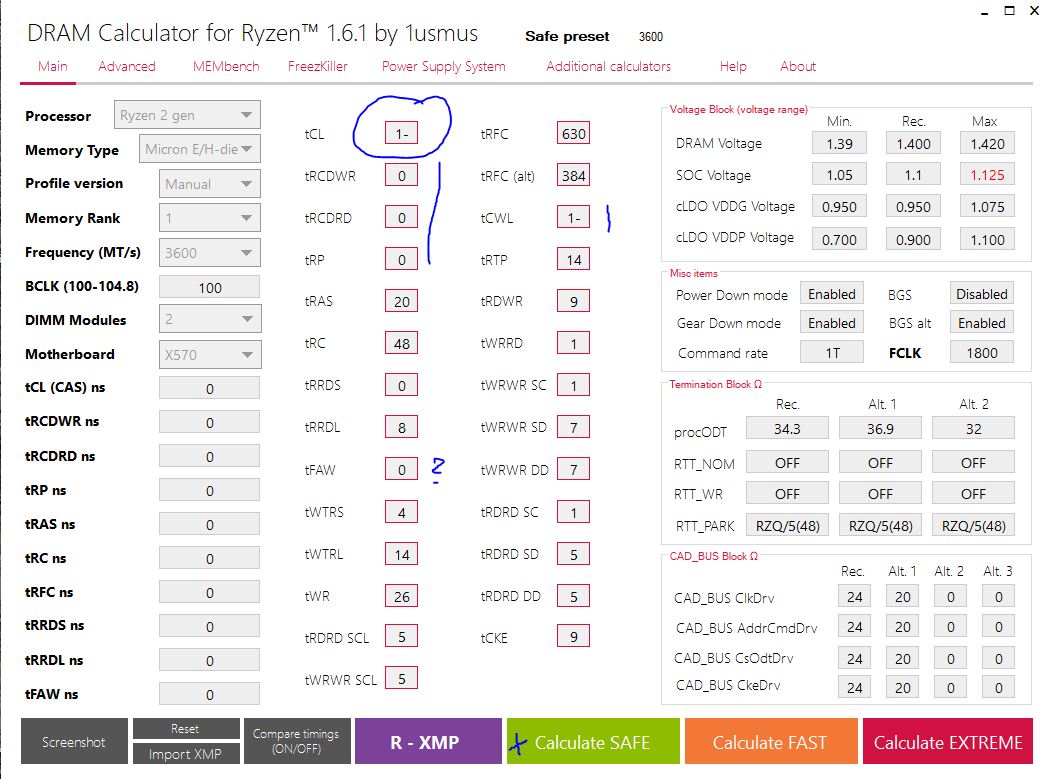The width and height of the screenshot is (1049, 779).
Task: Click the Import XMP button
Action: tap(185, 754)
